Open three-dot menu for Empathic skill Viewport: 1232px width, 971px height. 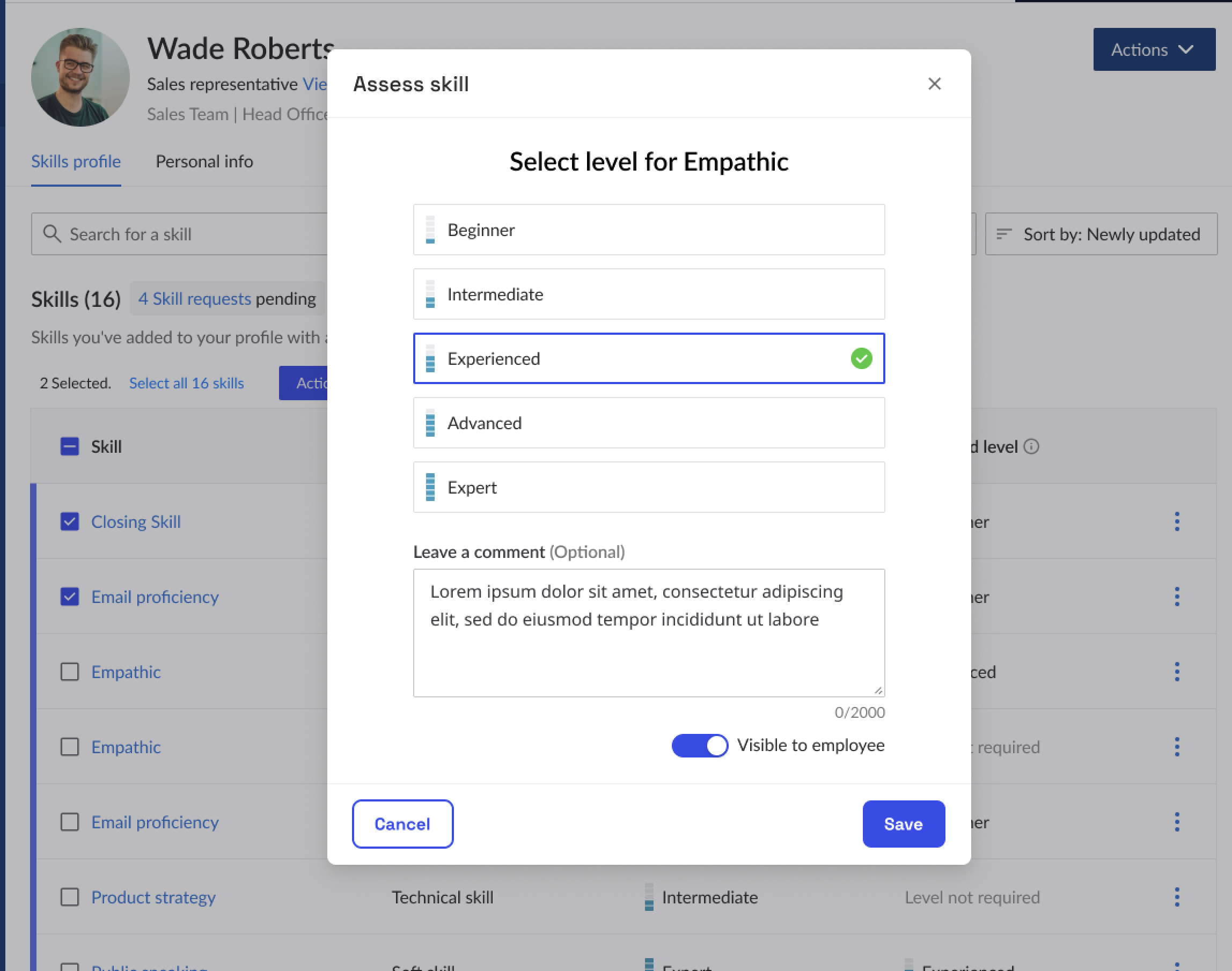pyautogui.click(x=1179, y=672)
